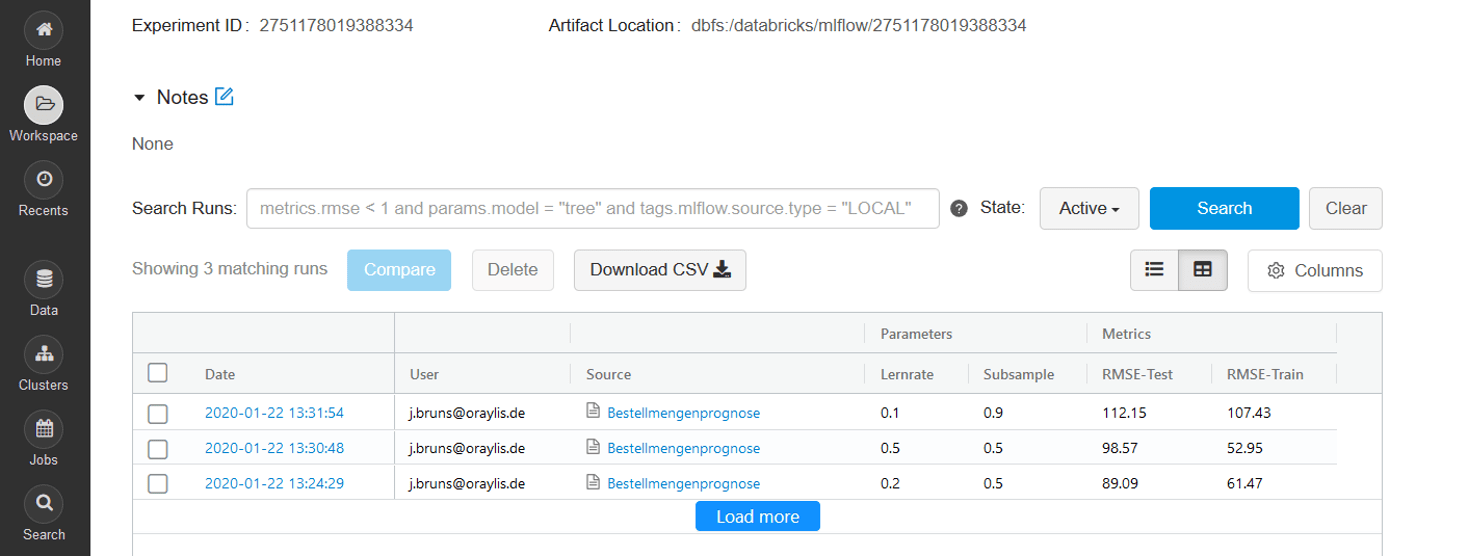Open the Jobs calendar icon

coord(43,430)
